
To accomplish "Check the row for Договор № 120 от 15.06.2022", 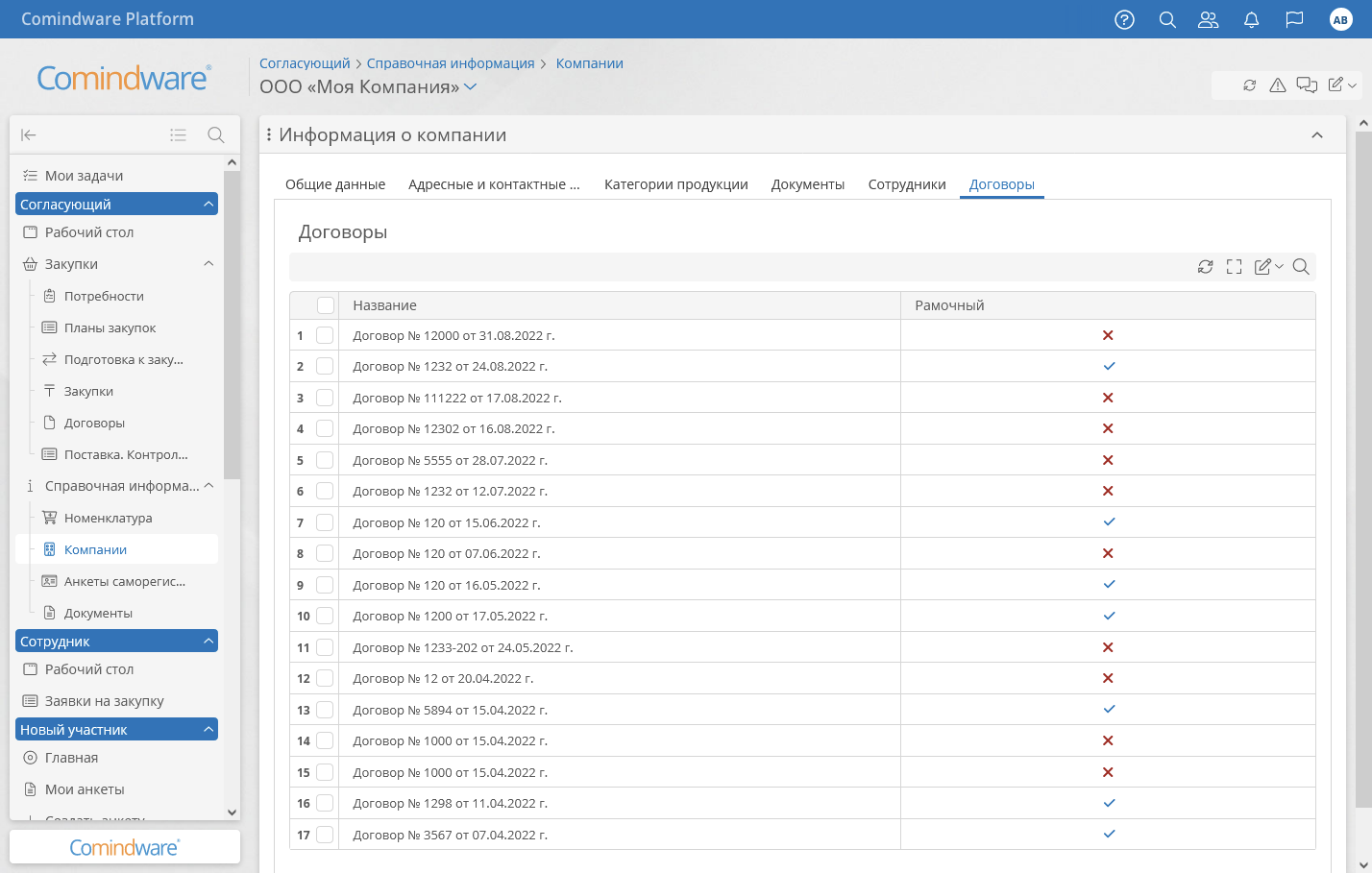I will [325, 522].
